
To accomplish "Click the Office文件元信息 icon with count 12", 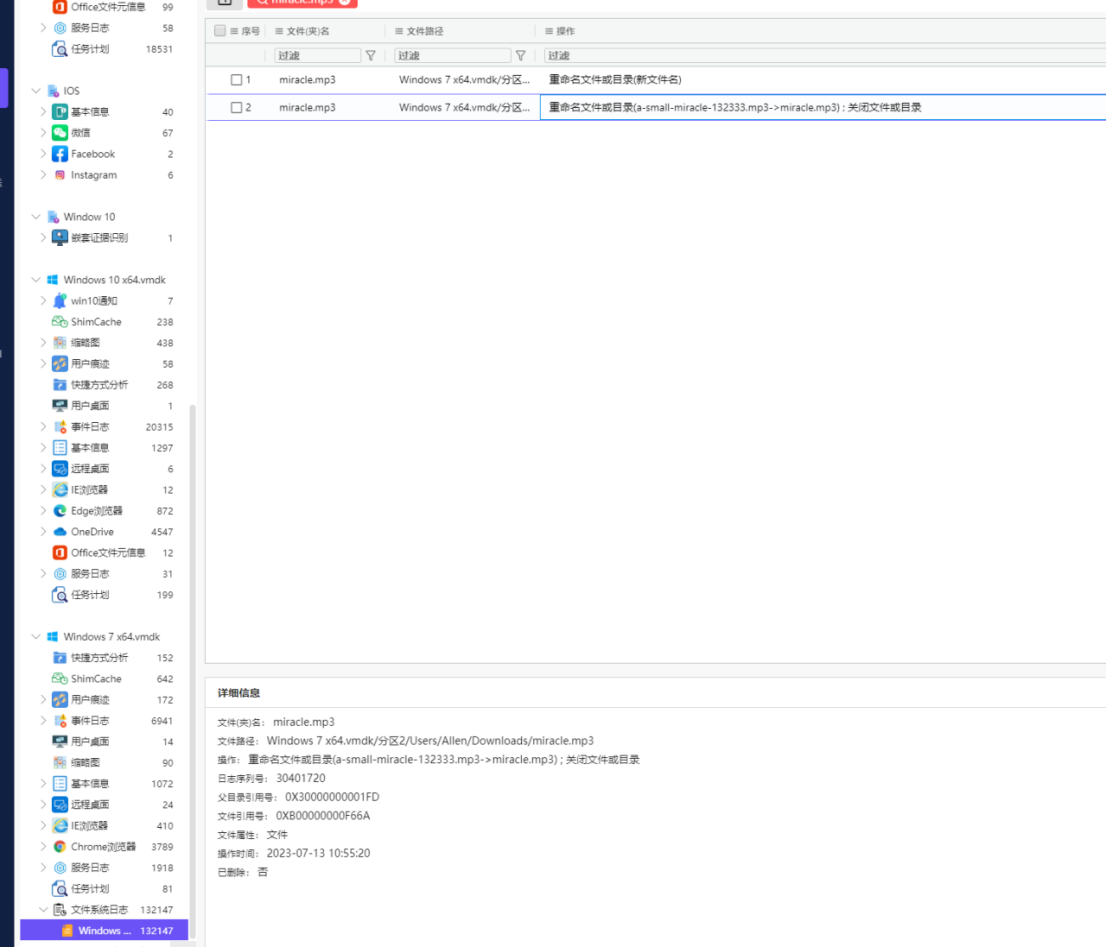I will pos(60,553).
